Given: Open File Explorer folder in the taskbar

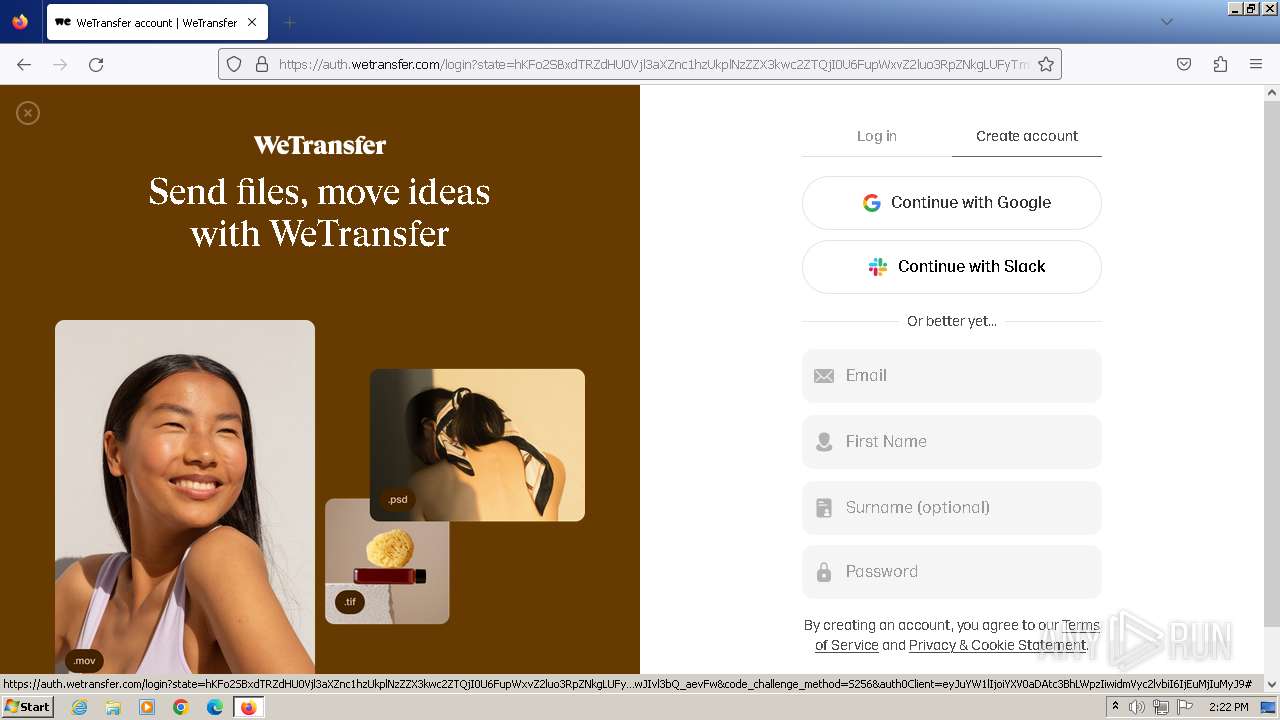Looking at the screenshot, I should click(113, 707).
